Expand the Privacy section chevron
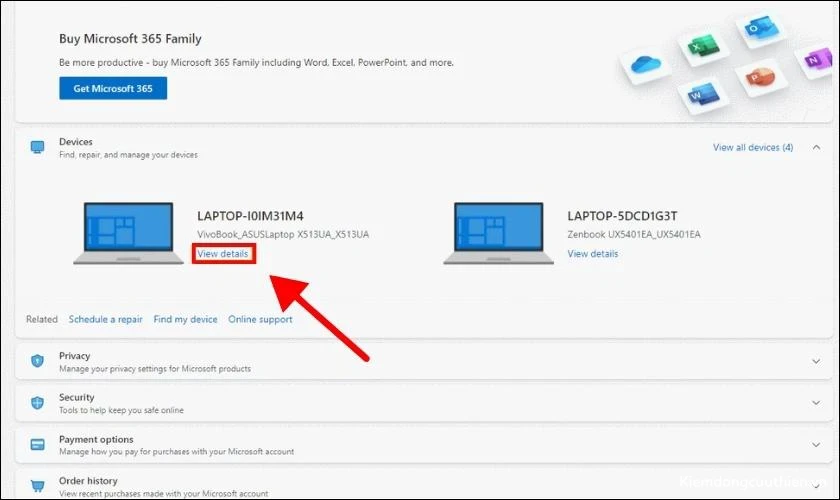Screen dimensions: 840x500 pyautogui.click(x=816, y=361)
